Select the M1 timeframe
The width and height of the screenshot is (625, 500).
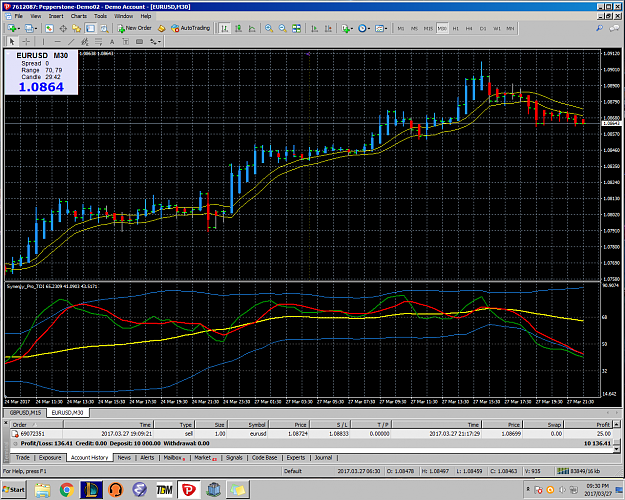click(x=401, y=28)
